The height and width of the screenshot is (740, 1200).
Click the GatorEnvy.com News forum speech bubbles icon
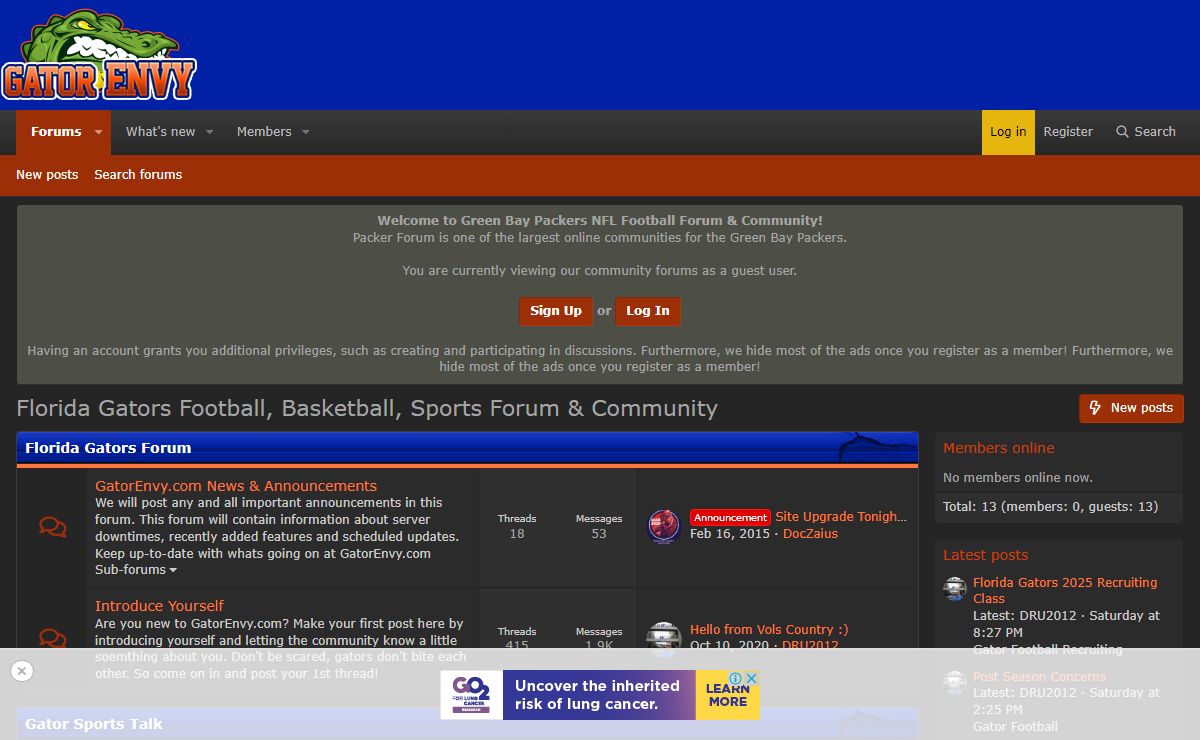pyautogui.click(x=53, y=527)
